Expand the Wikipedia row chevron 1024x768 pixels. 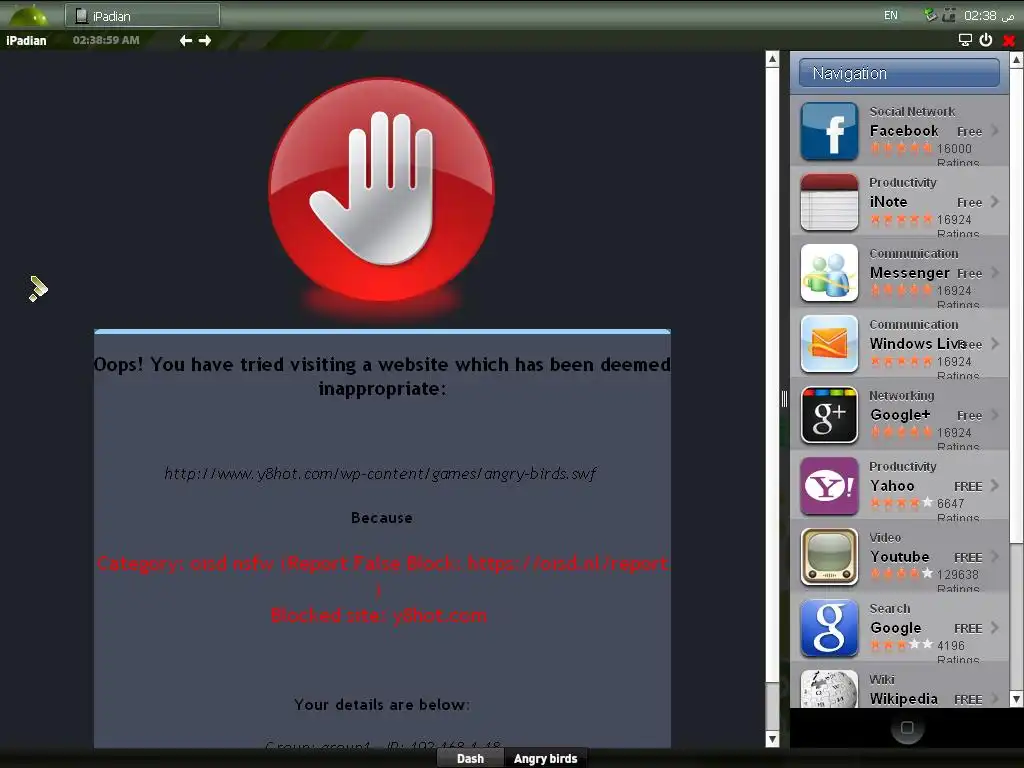[995, 698]
